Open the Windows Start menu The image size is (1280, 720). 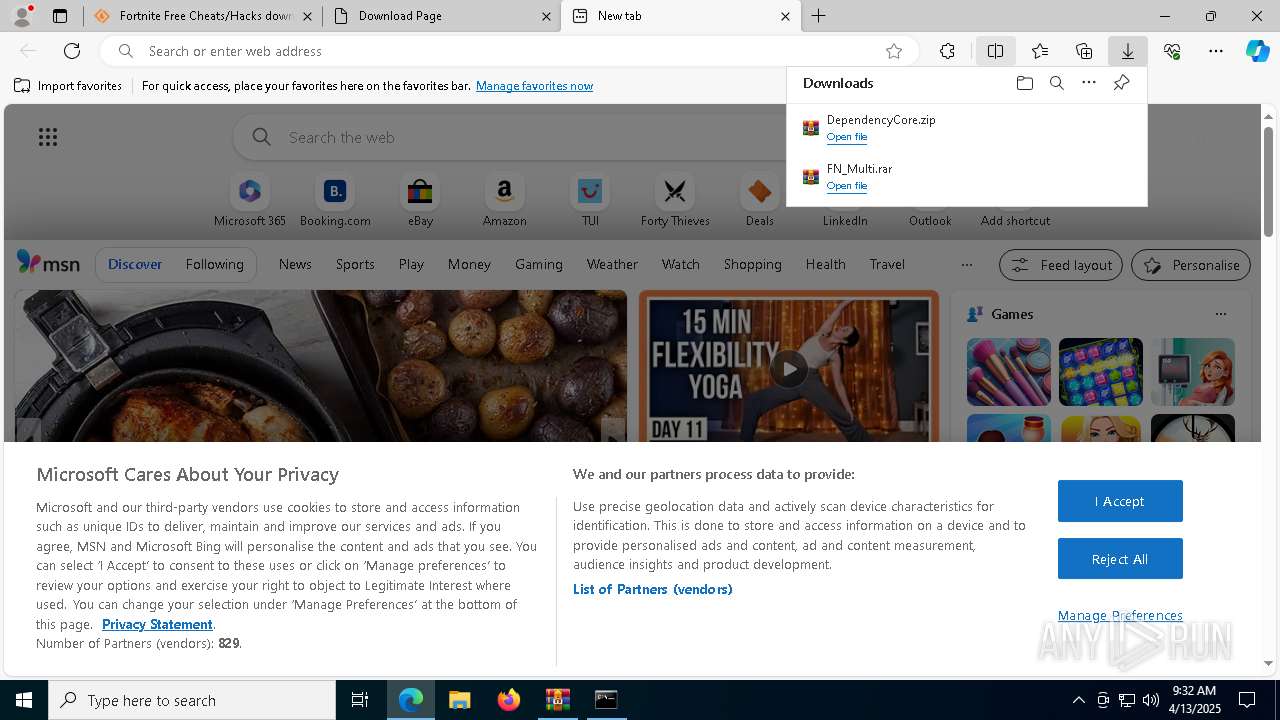(24, 700)
